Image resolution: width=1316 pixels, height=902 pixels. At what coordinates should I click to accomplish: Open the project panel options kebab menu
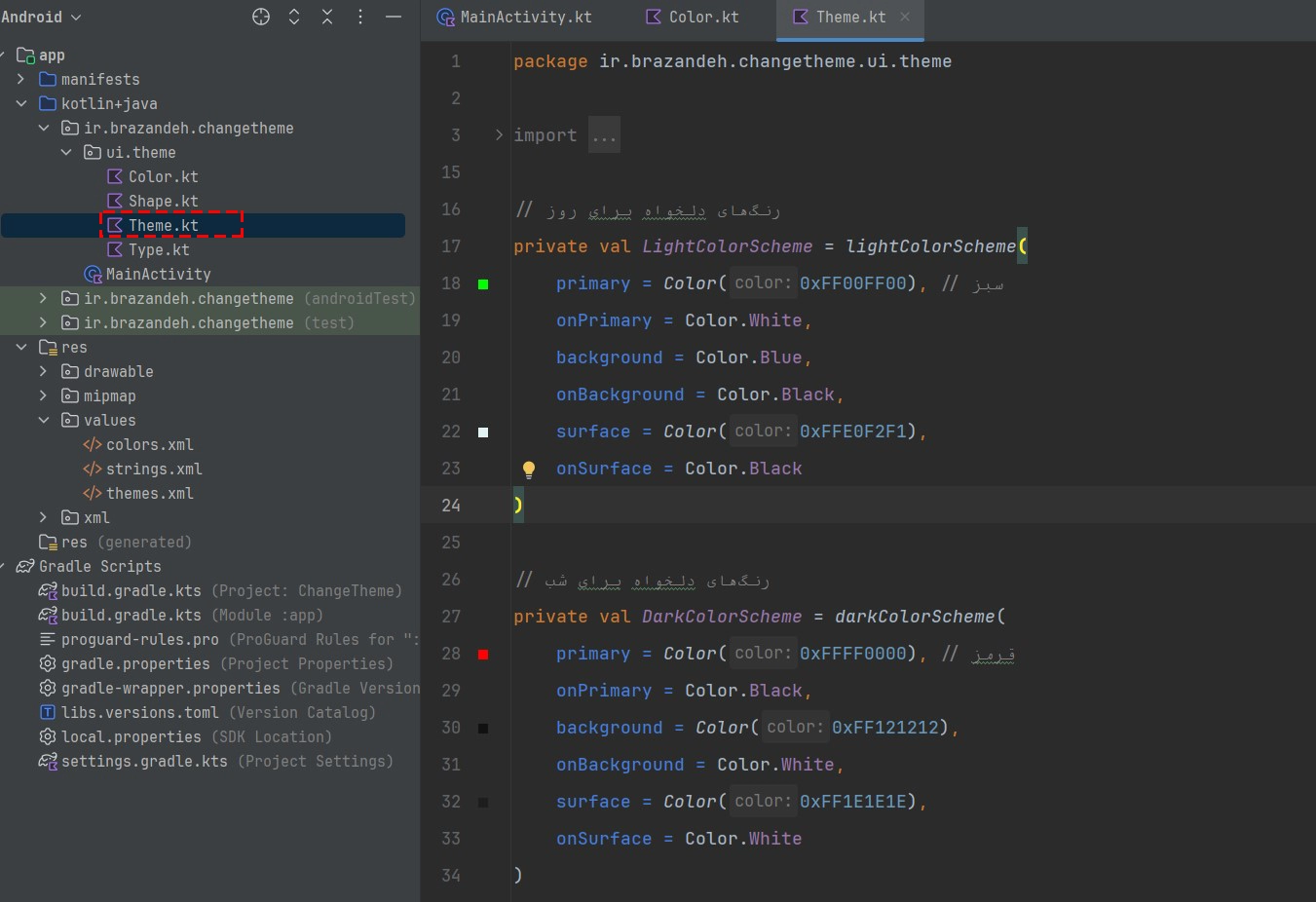tap(360, 17)
